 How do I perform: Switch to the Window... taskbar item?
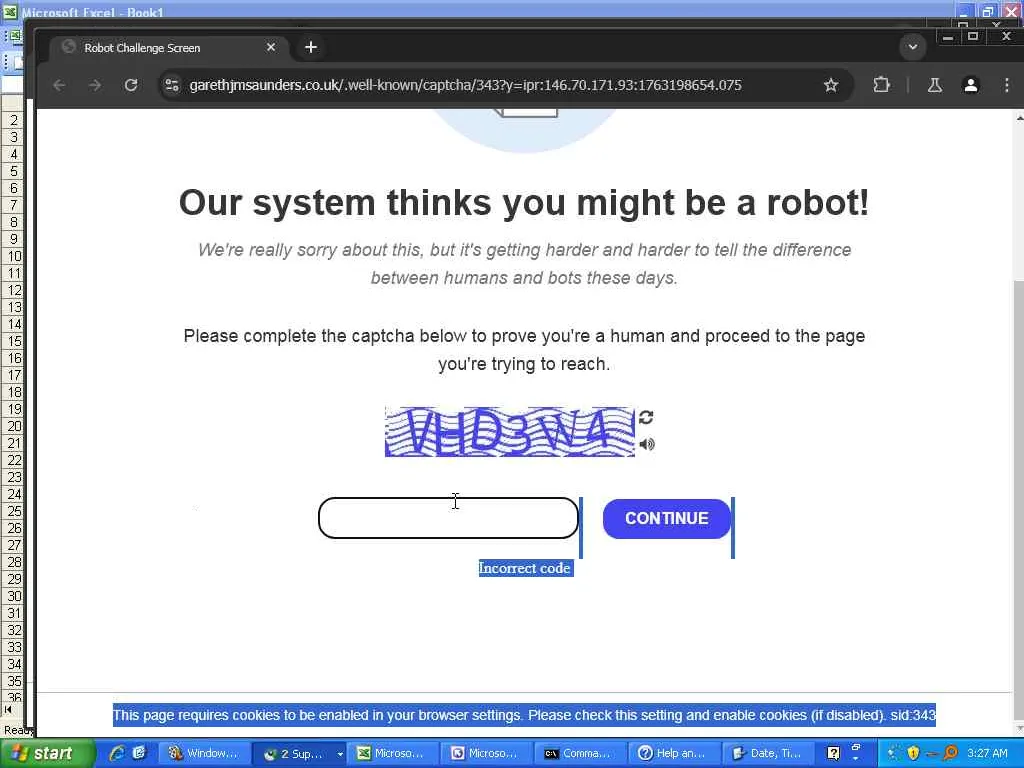click(x=204, y=753)
